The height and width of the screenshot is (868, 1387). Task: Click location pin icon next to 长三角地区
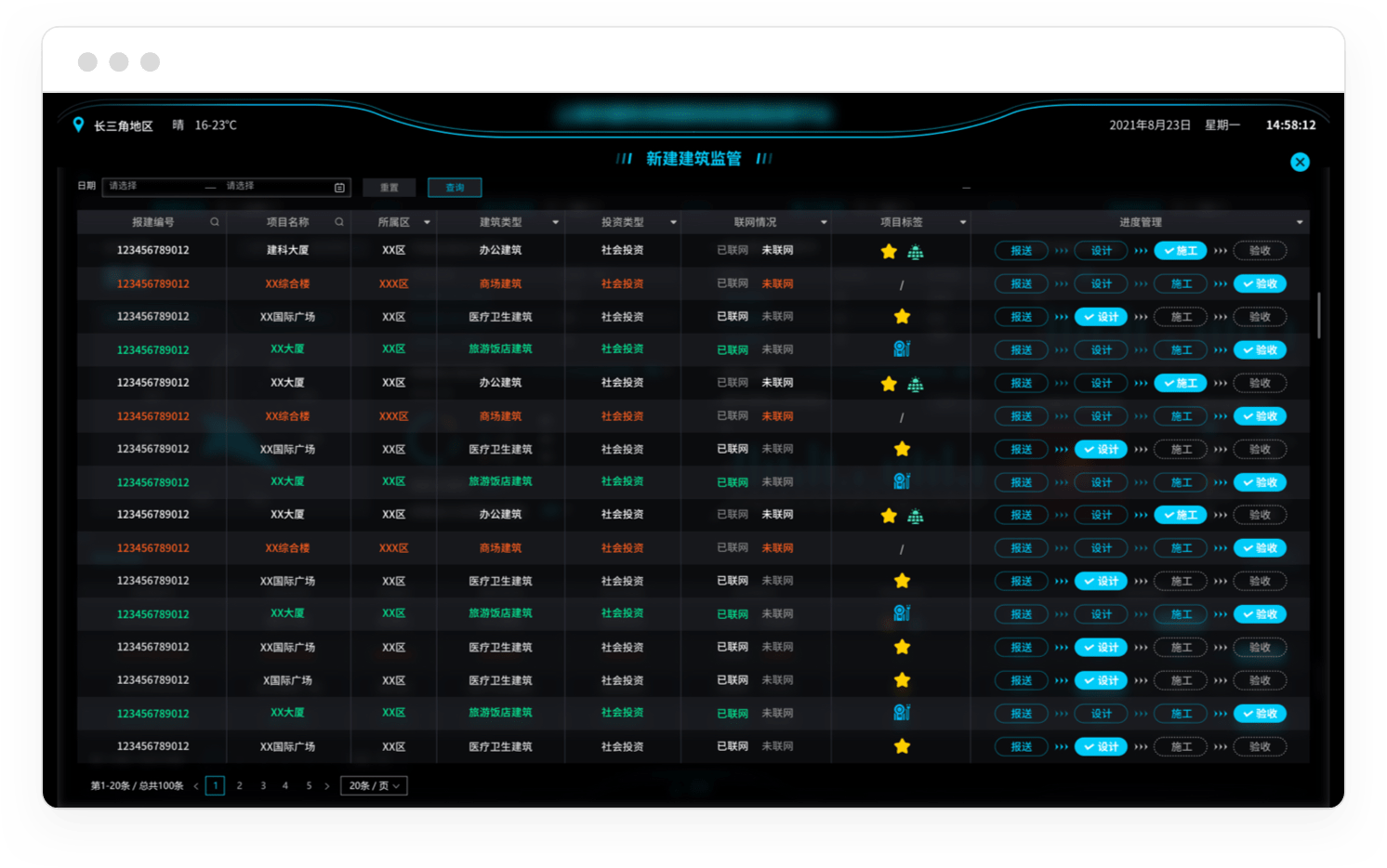77,124
